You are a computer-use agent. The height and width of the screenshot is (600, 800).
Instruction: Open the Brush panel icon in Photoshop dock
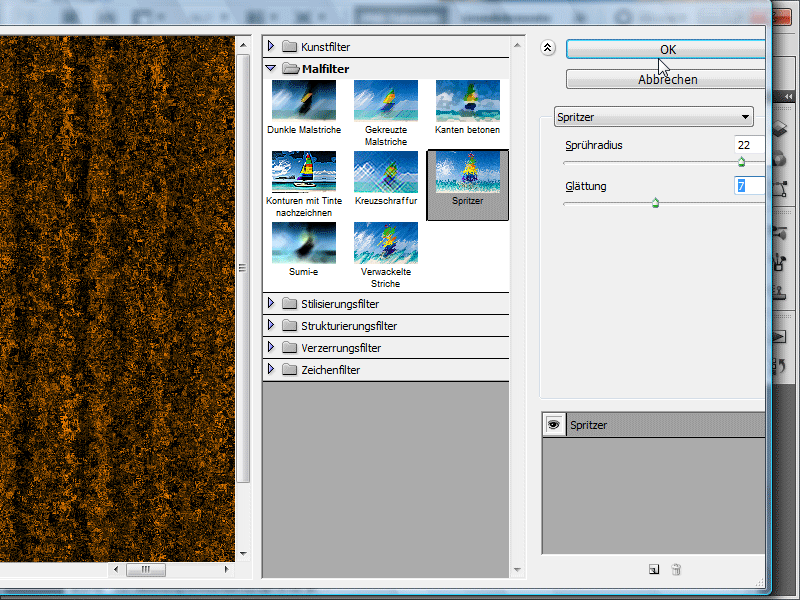coord(780,233)
